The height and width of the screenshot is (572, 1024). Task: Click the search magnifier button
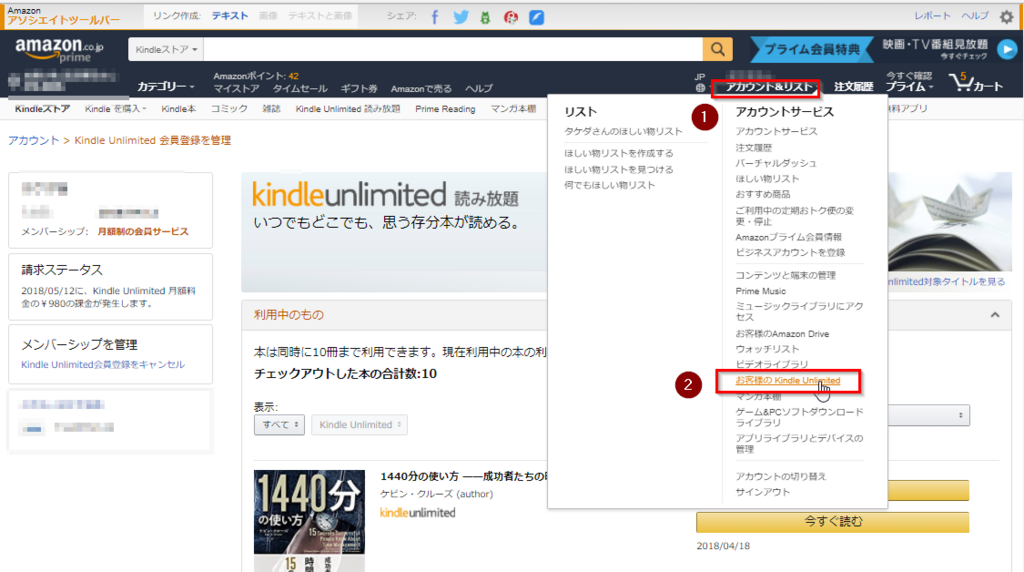(x=718, y=49)
